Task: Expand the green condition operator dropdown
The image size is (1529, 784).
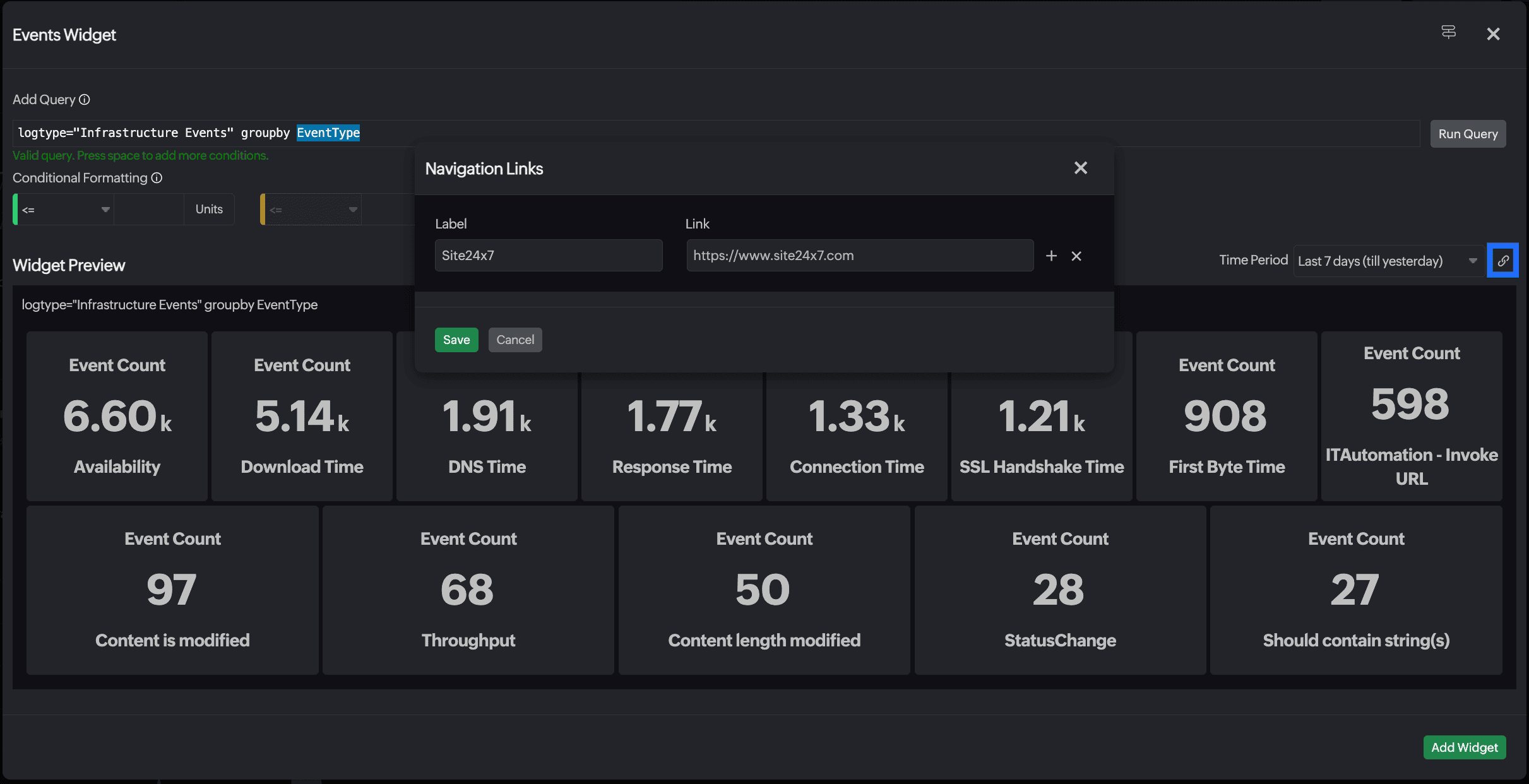Action: pos(64,210)
